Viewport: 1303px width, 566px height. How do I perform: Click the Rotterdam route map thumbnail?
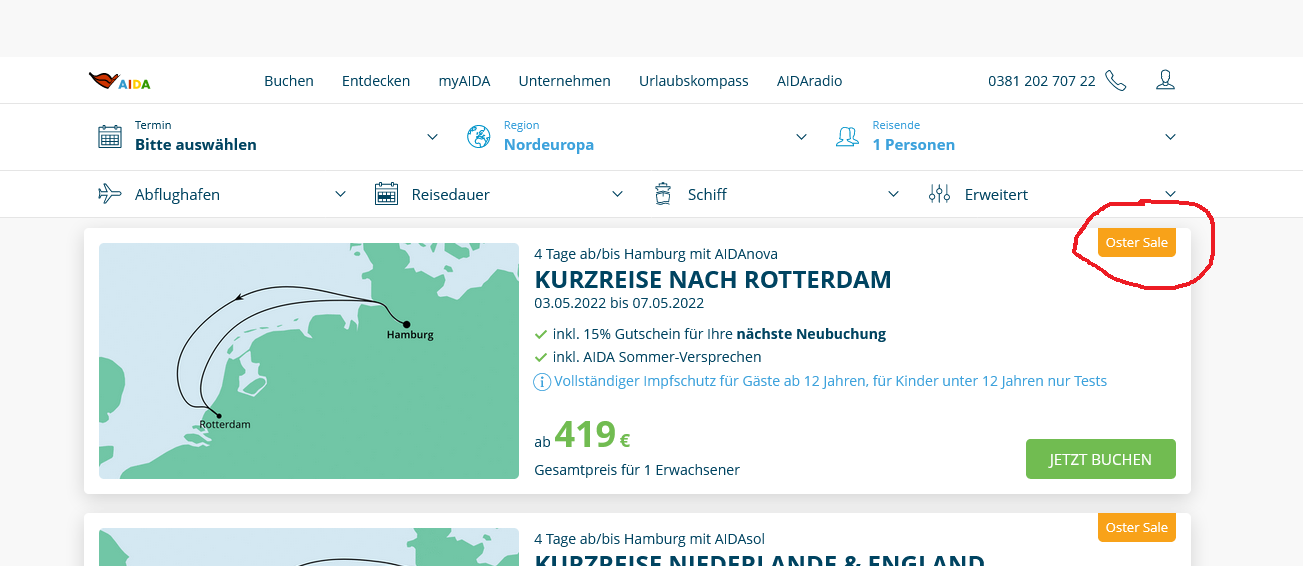(308, 361)
